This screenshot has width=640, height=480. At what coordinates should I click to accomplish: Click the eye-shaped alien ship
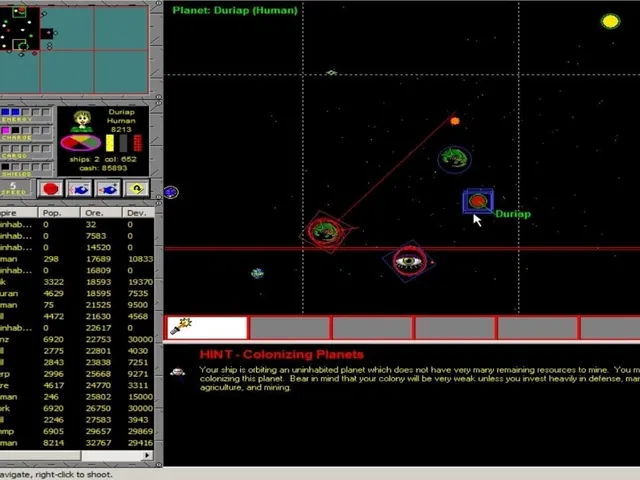tap(409, 261)
